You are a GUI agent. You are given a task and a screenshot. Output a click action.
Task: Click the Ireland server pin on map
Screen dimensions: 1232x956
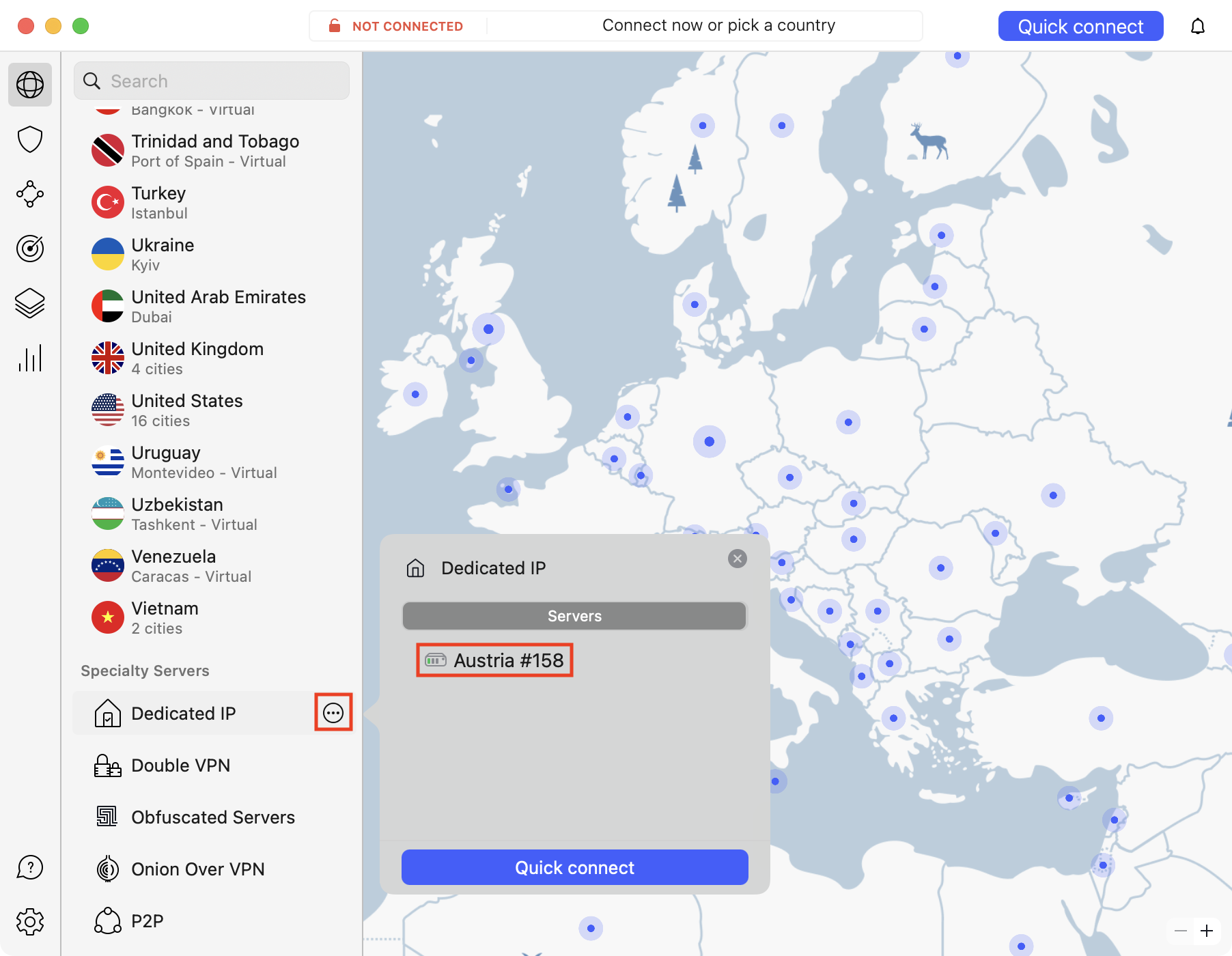pyautogui.click(x=415, y=394)
